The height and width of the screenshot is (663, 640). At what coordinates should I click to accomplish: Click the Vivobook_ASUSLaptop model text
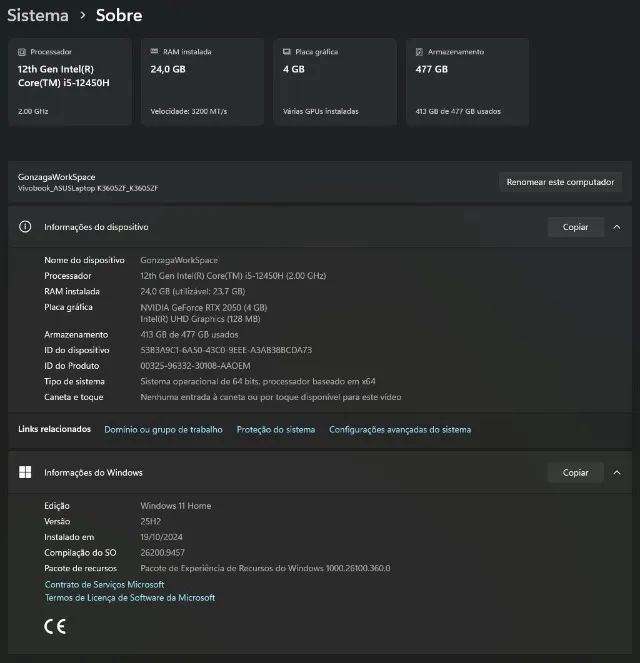88,188
